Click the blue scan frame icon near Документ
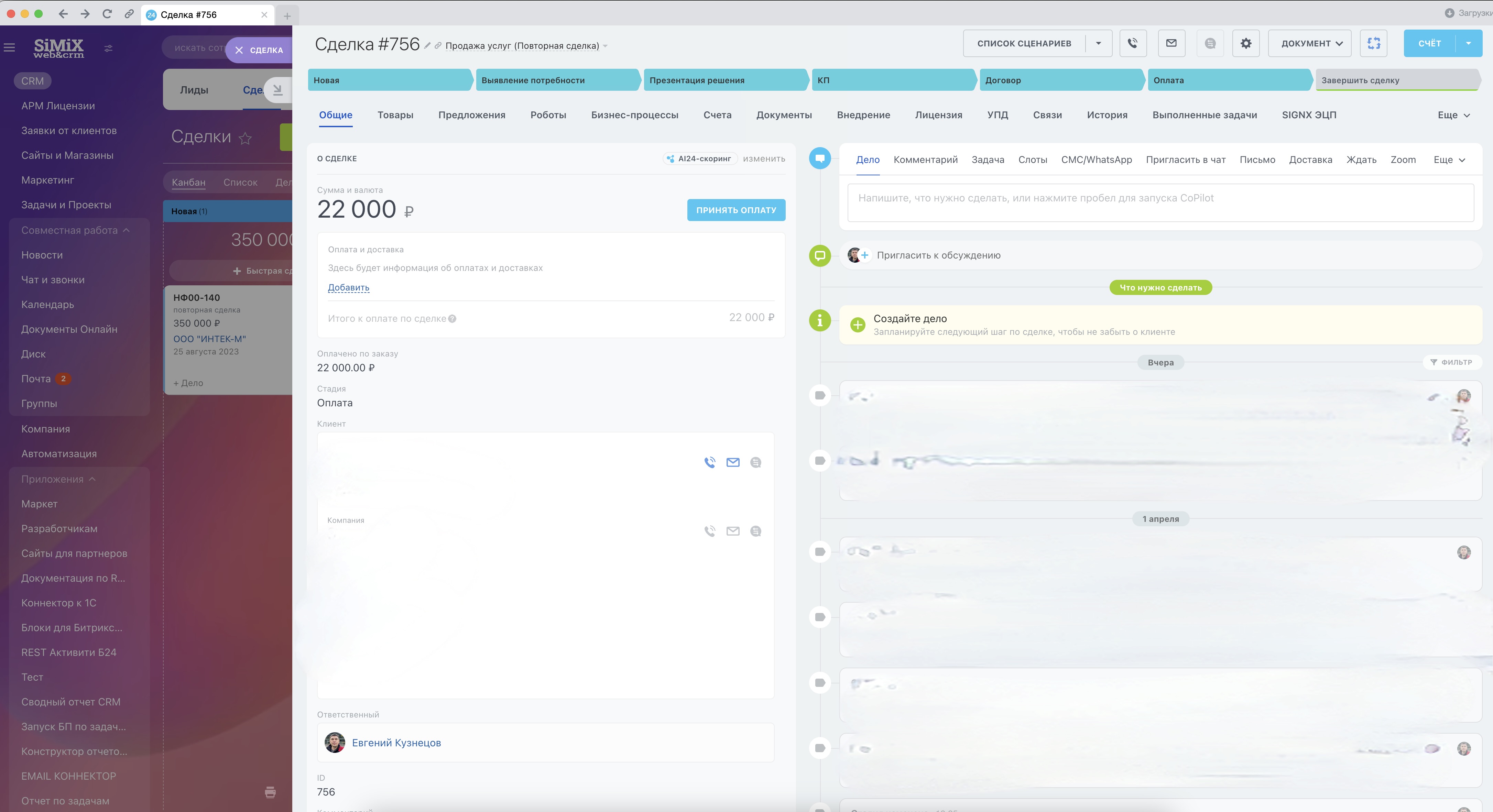1493x812 pixels. [1373, 43]
